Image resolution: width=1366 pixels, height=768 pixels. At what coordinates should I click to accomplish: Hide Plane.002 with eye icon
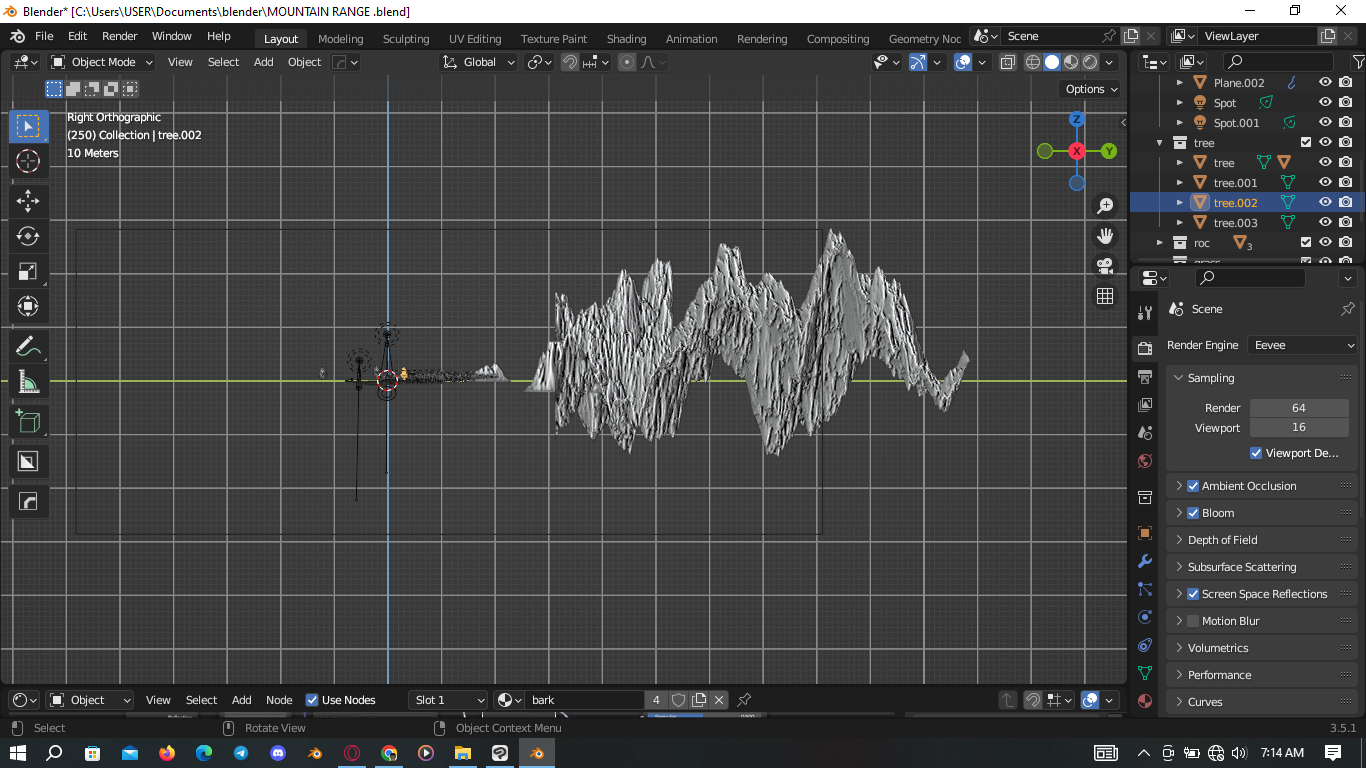pos(1325,82)
